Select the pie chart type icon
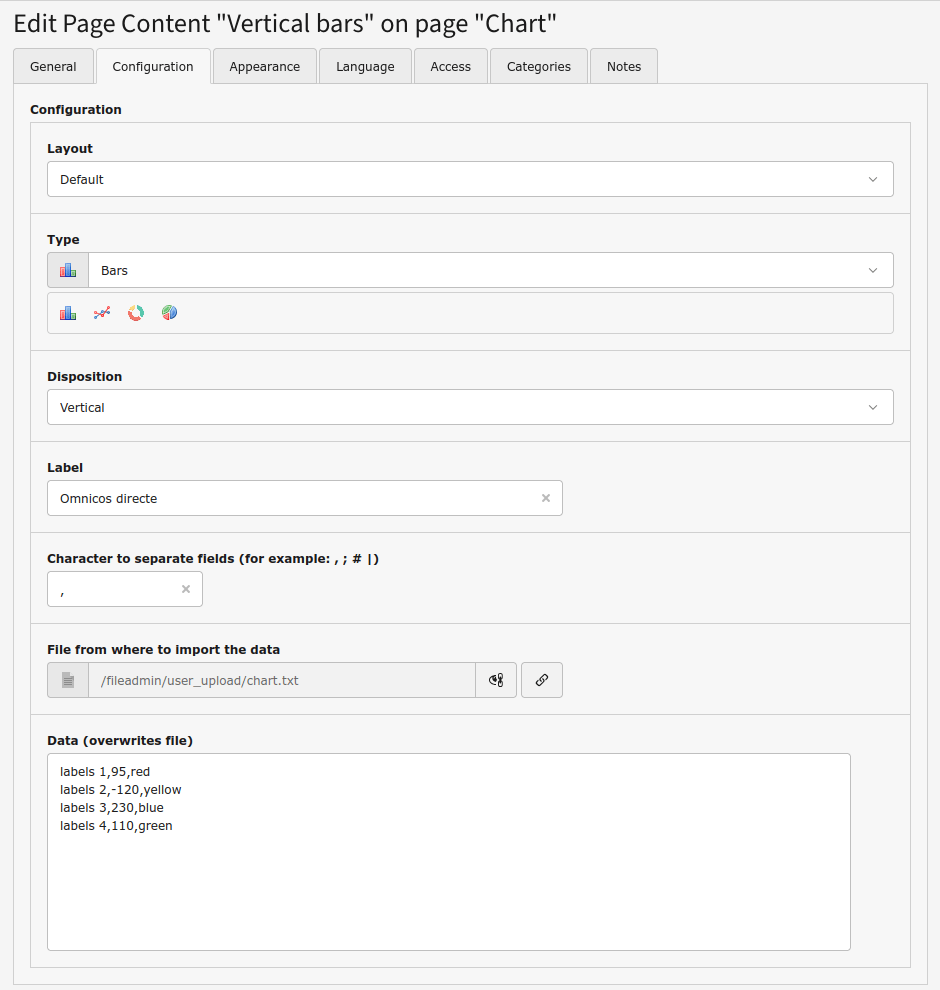Viewport: 940px width, 990px height. tap(170, 313)
